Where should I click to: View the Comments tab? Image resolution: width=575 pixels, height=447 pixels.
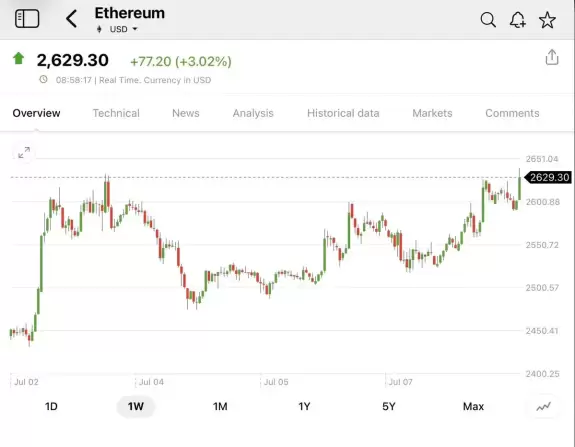point(512,113)
